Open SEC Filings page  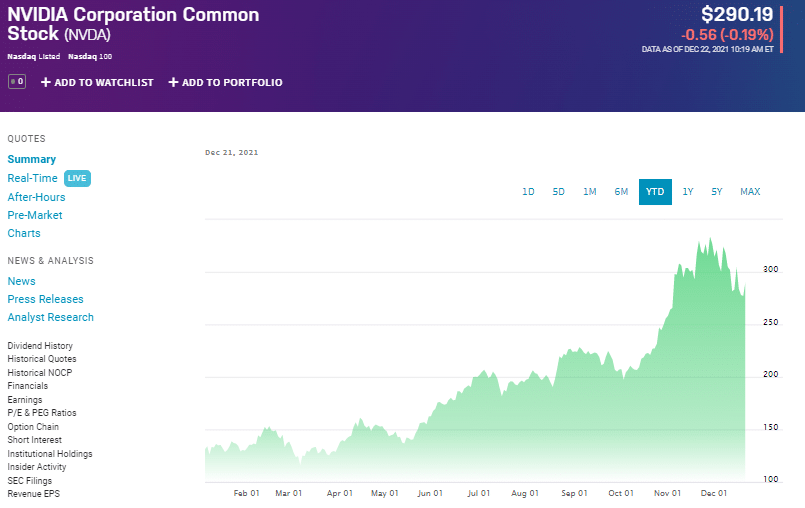(30, 481)
